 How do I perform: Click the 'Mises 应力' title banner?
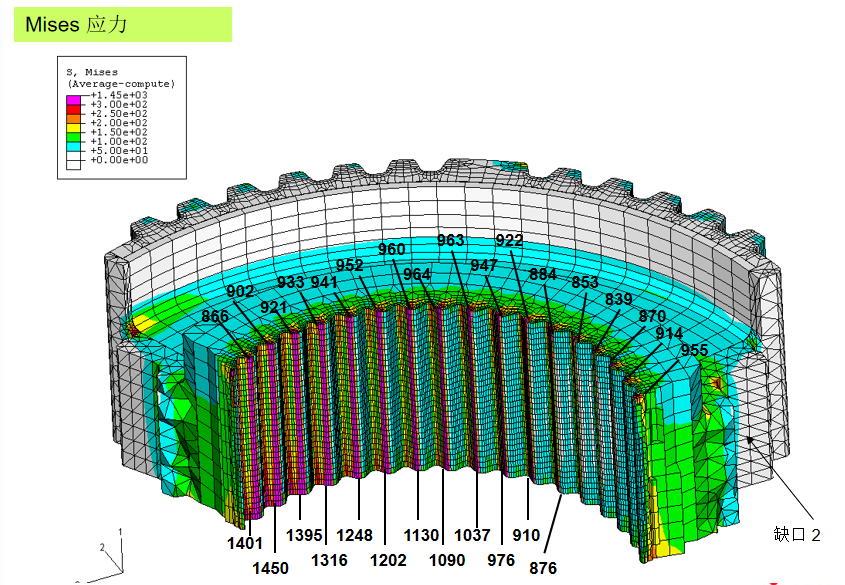pyautogui.click(x=122, y=24)
